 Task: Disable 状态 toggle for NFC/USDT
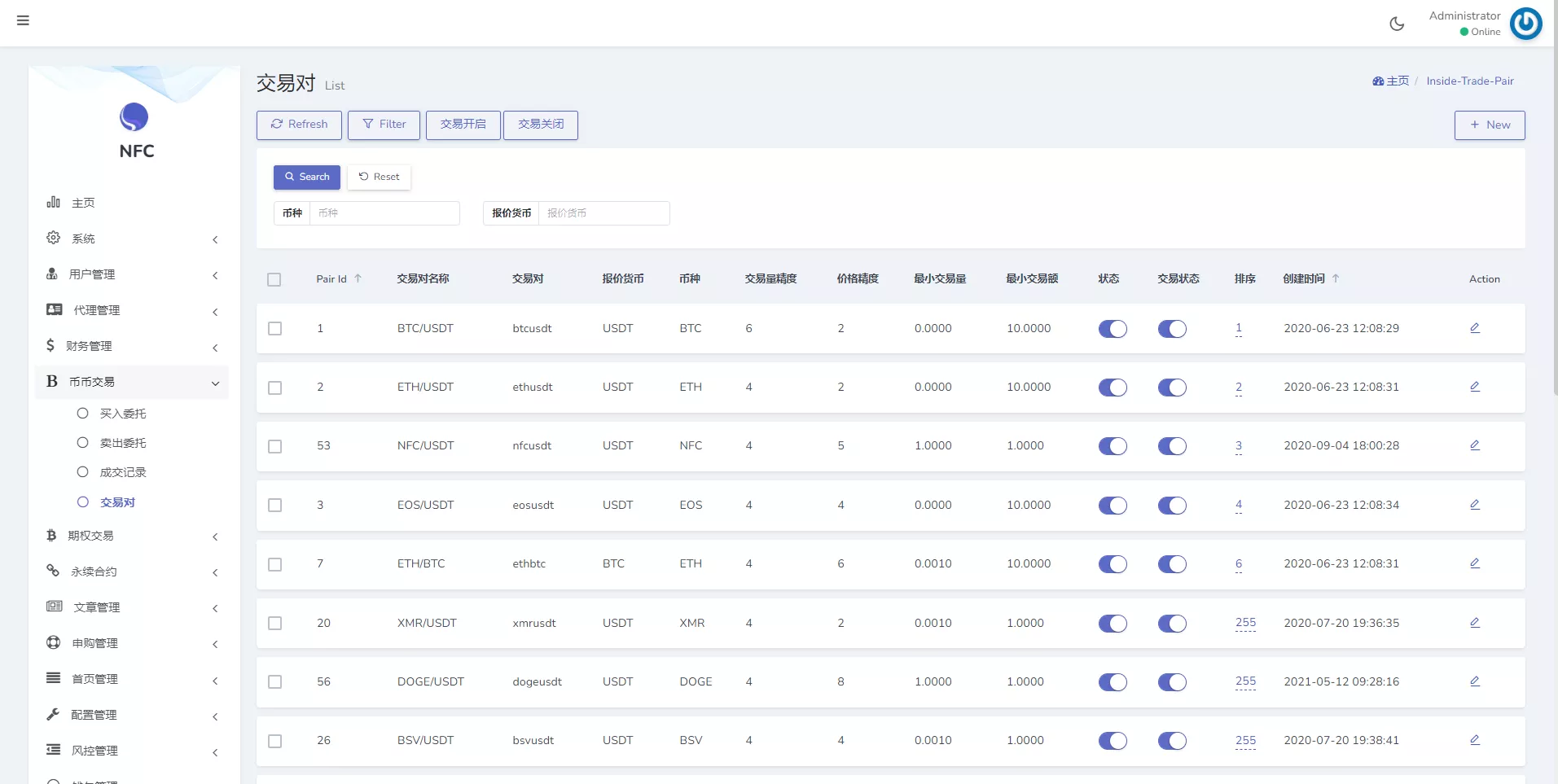click(1113, 446)
